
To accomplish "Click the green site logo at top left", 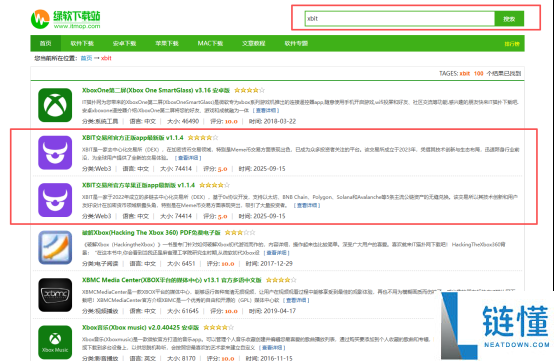I will tap(66, 19).
